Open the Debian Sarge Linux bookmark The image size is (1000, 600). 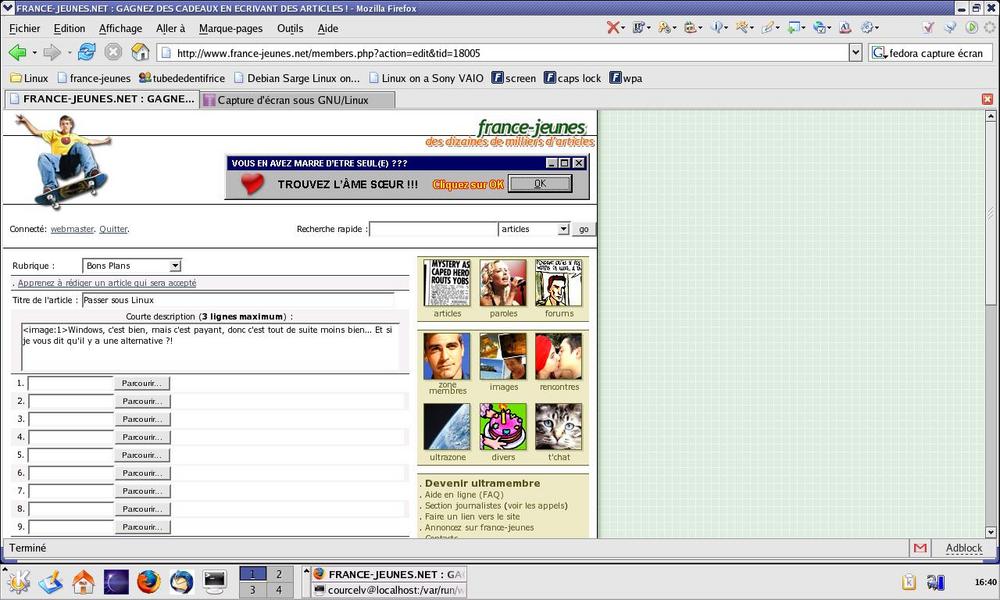(x=297, y=78)
